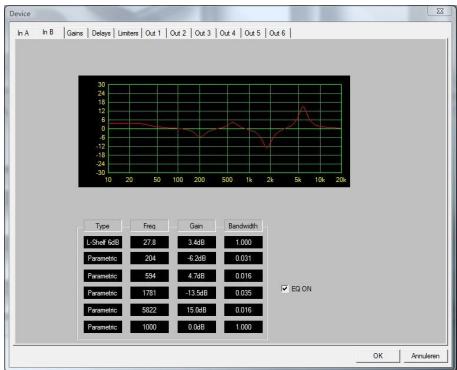Open the Limiters tab
The width and height of the screenshot is (457, 370).
click(128, 33)
